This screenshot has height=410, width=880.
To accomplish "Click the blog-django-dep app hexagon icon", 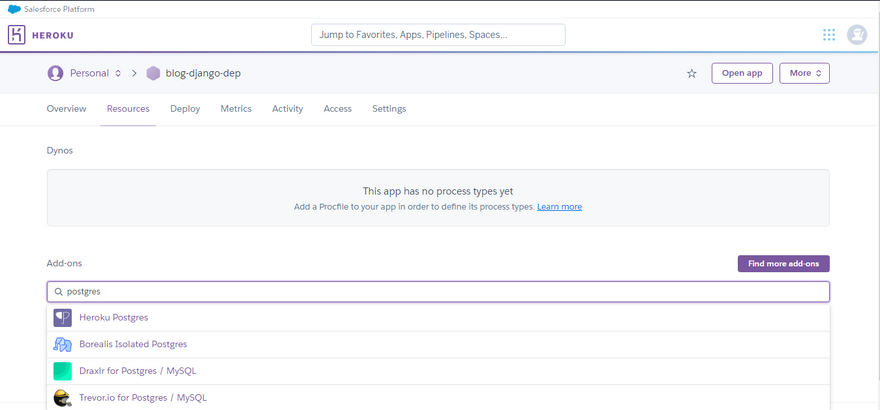I will [x=153, y=73].
